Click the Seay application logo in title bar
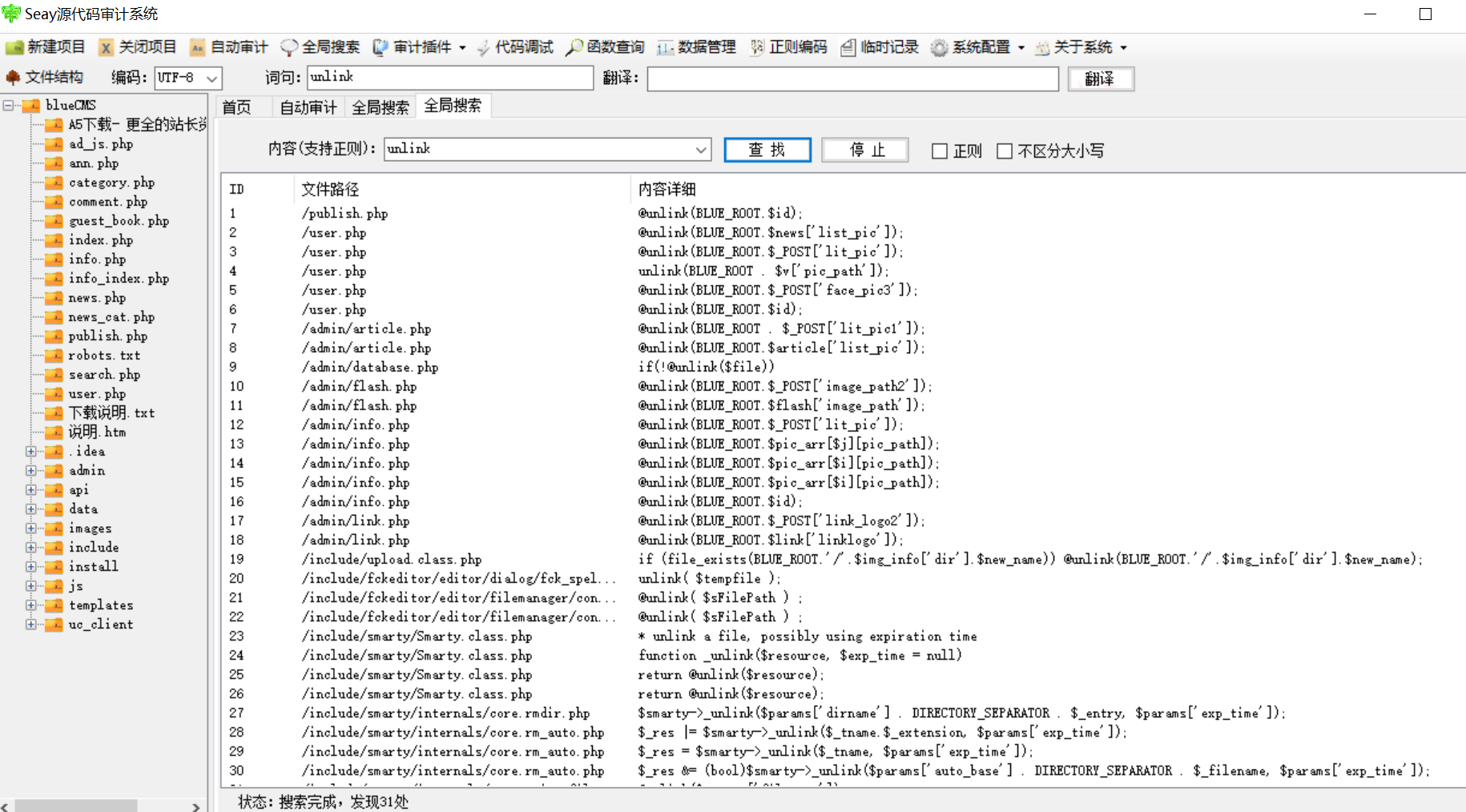Image resolution: width=1466 pixels, height=812 pixels. pyautogui.click(x=11, y=14)
